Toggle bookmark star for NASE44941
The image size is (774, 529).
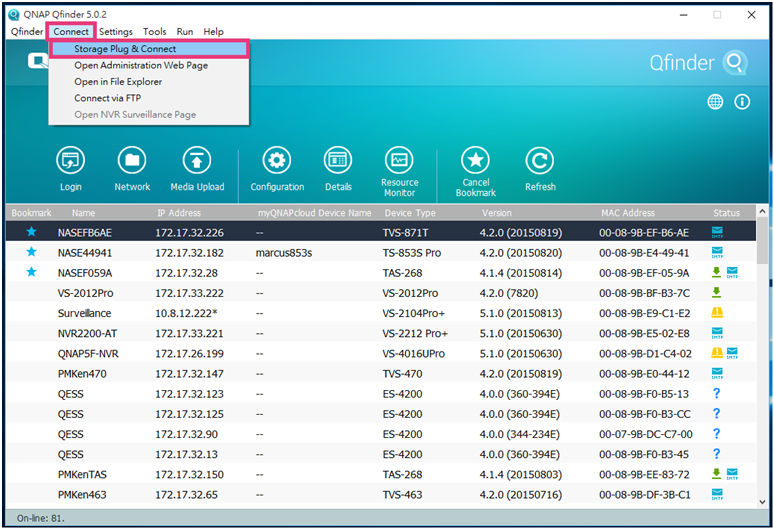(31, 253)
